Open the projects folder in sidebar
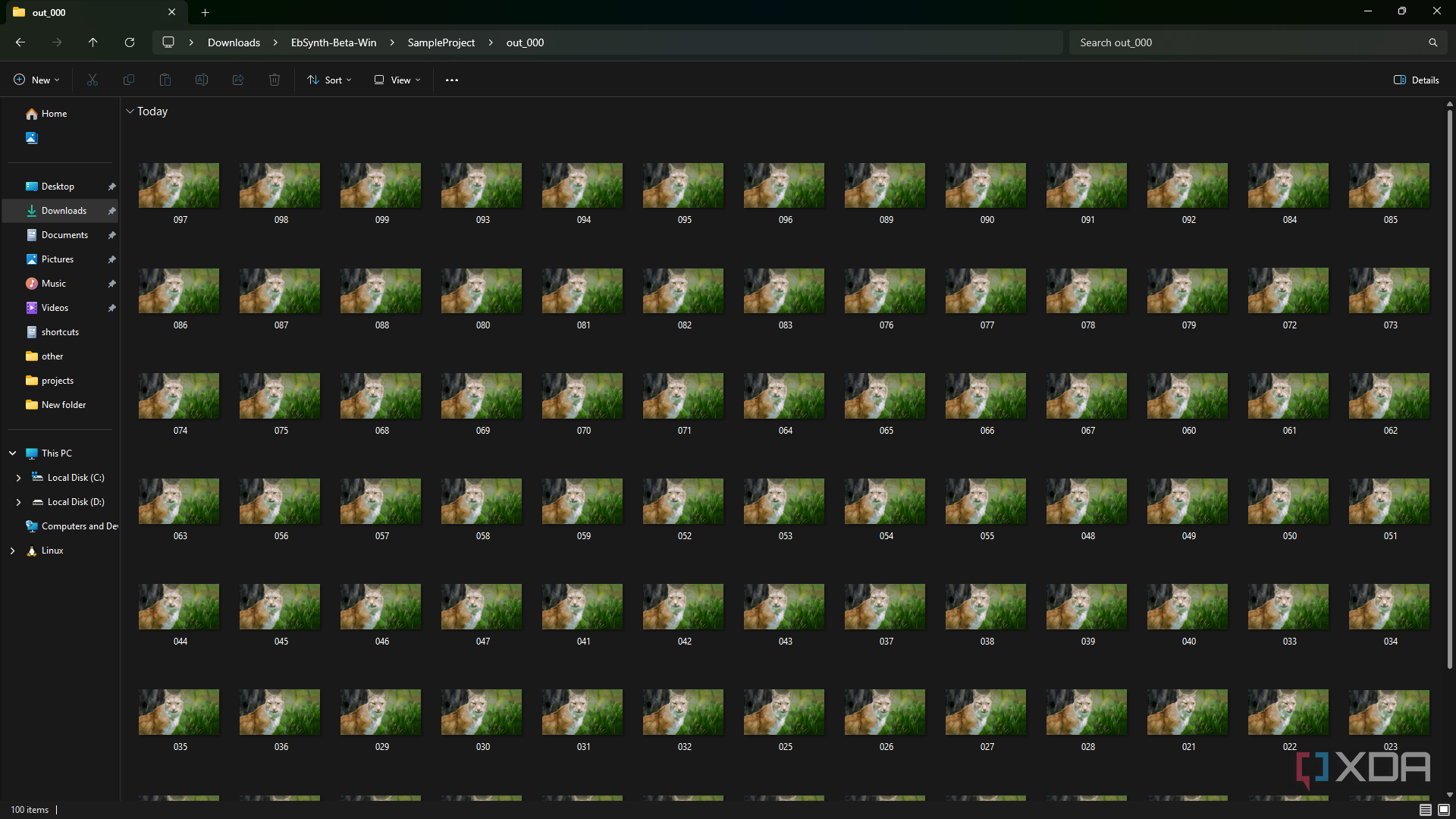The height and width of the screenshot is (819, 1456). tap(58, 381)
